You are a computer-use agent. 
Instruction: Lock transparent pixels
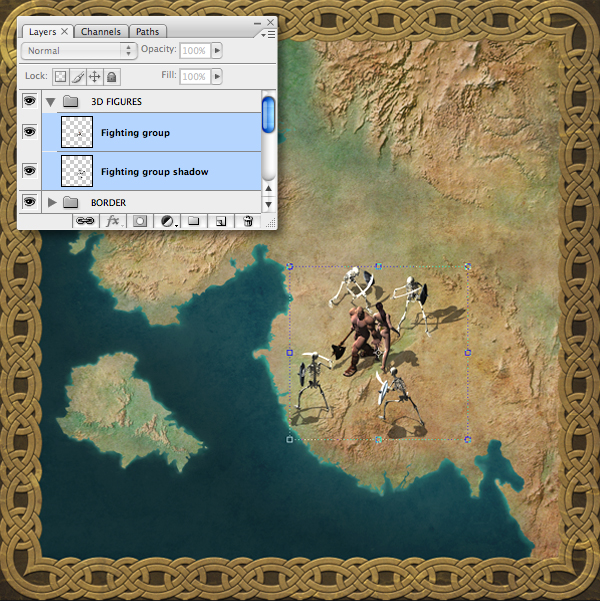[x=60, y=77]
